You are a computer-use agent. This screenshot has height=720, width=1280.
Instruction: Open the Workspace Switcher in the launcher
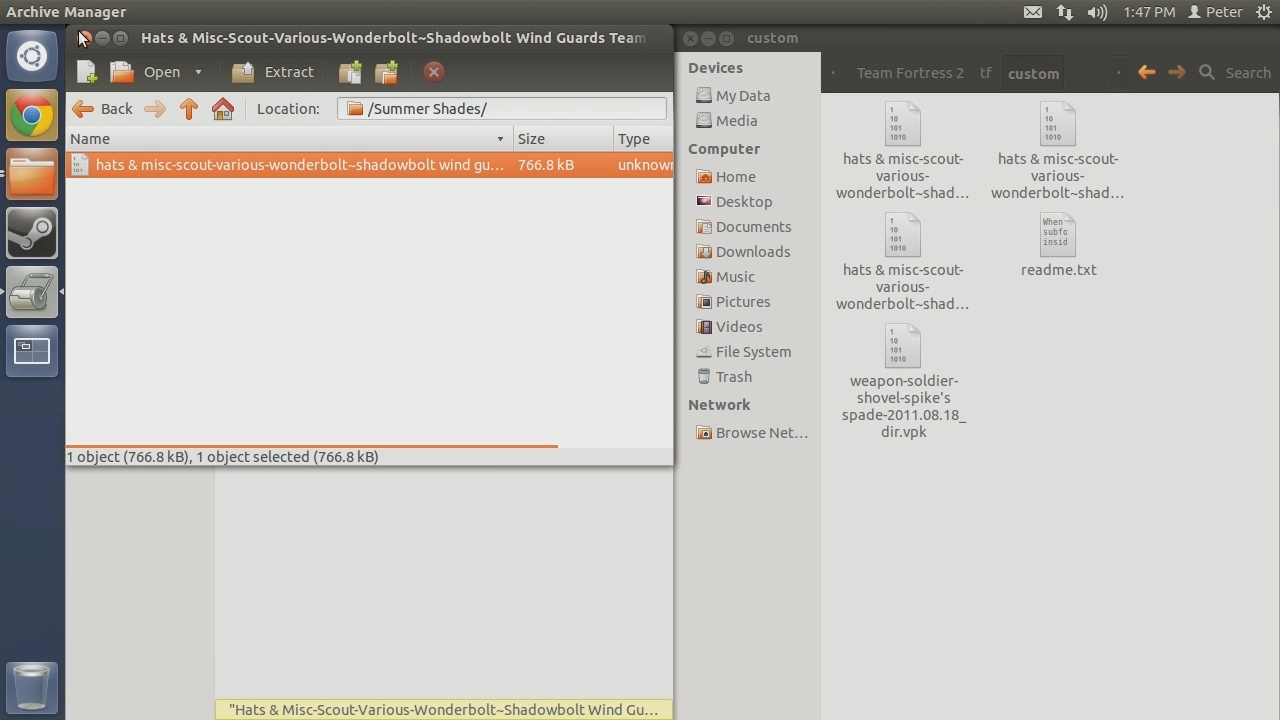[x=32, y=351]
